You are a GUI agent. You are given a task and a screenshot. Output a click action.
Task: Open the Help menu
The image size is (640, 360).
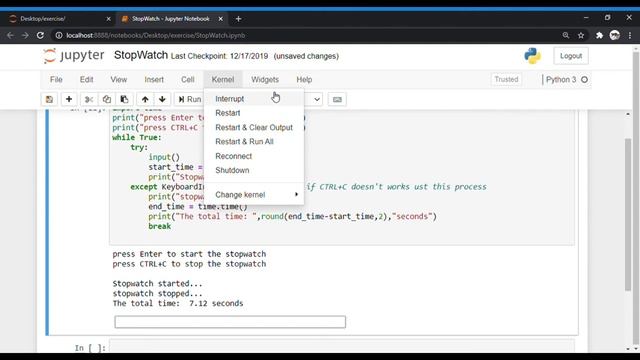click(x=304, y=80)
